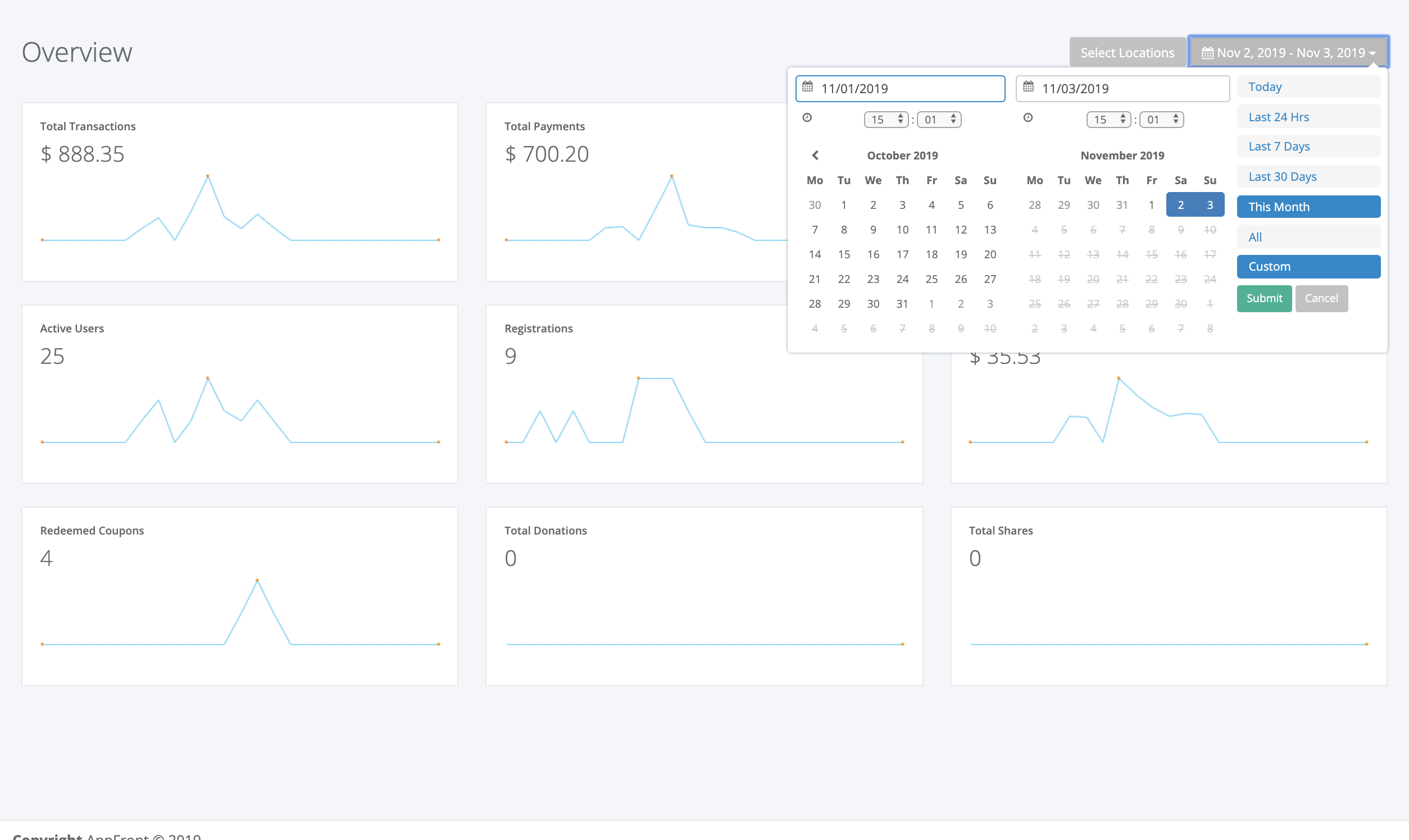Select October 9 in the calendar
This screenshot has height=840, width=1409.
(873, 230)
